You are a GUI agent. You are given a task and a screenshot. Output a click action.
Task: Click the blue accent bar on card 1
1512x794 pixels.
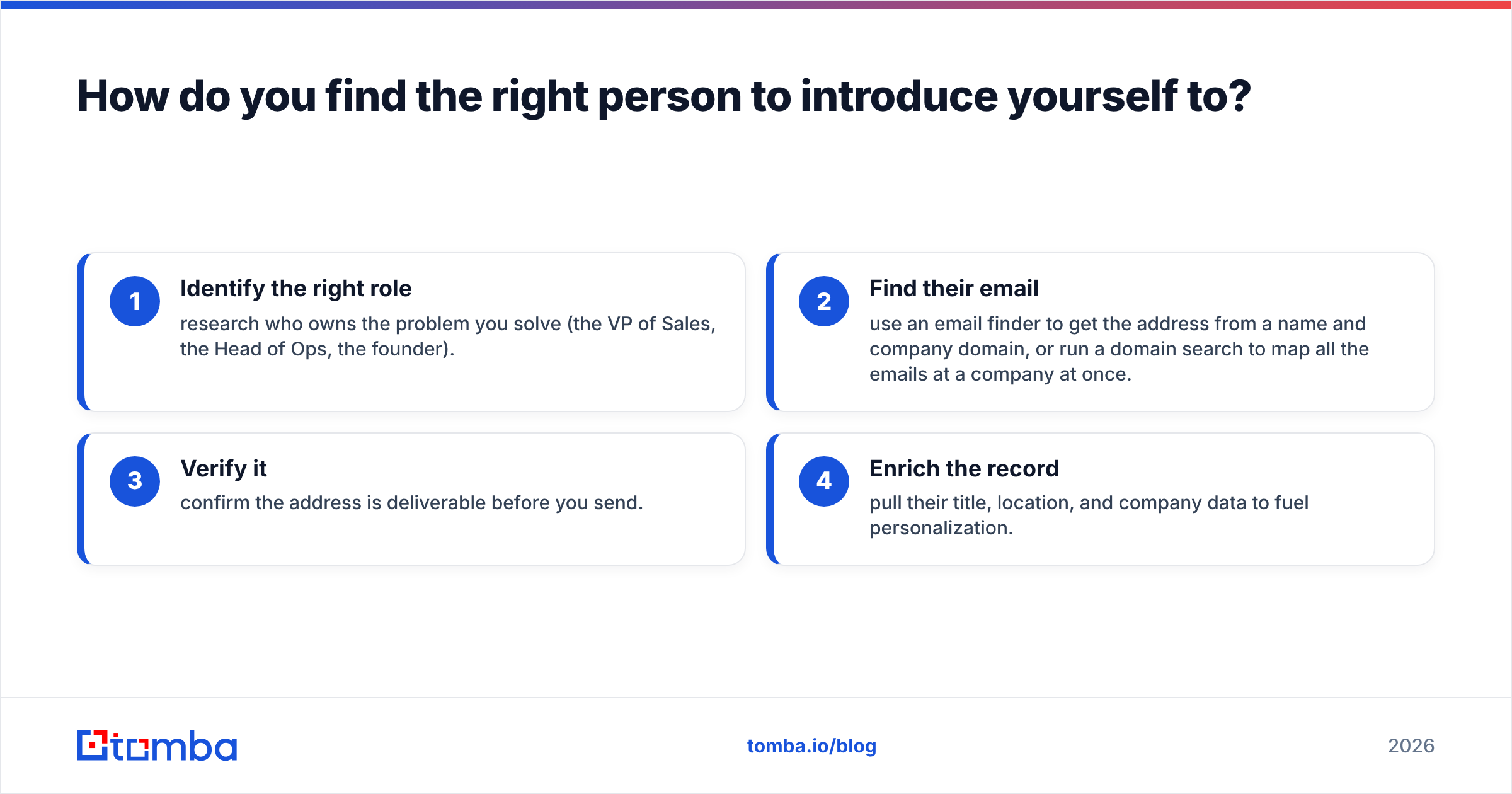(81, 332)
